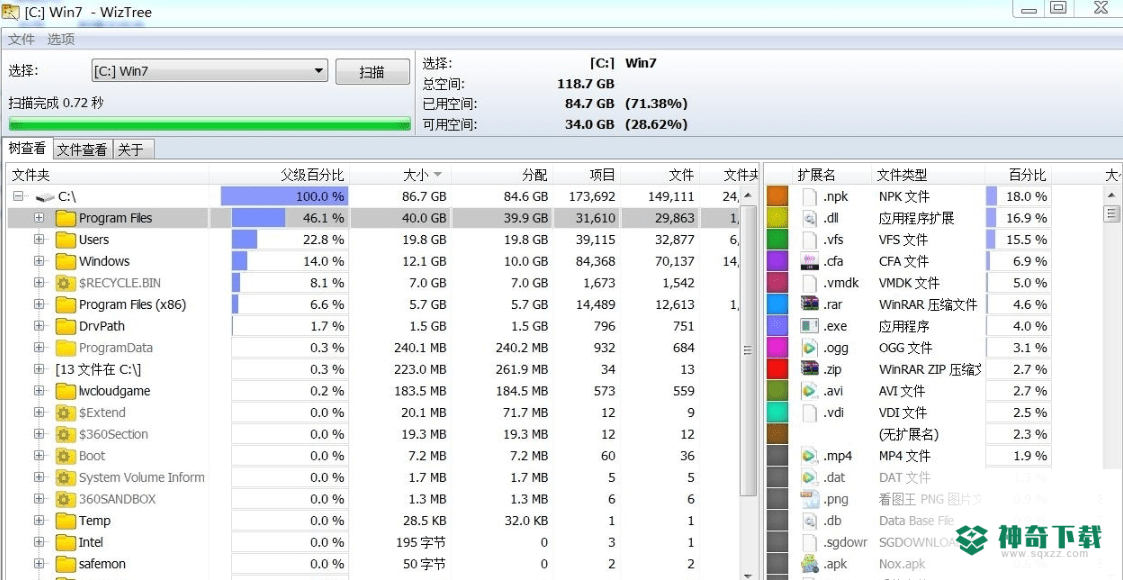Click the 240.1 MB size cell
The image size is (1123, 580).
pyautogui.click(x=420, y=348)
